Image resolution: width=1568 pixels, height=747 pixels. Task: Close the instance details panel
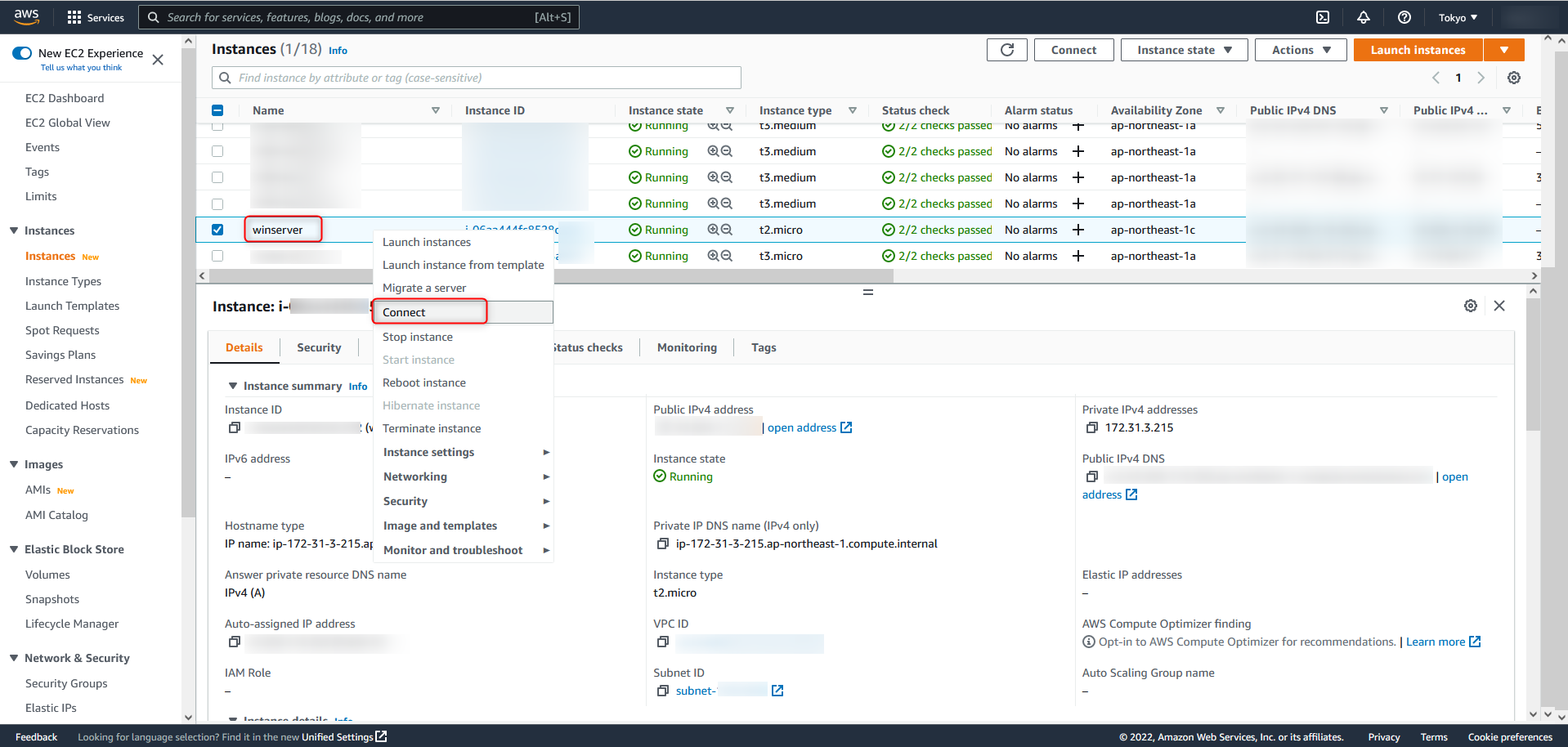tap(1499, 306)
